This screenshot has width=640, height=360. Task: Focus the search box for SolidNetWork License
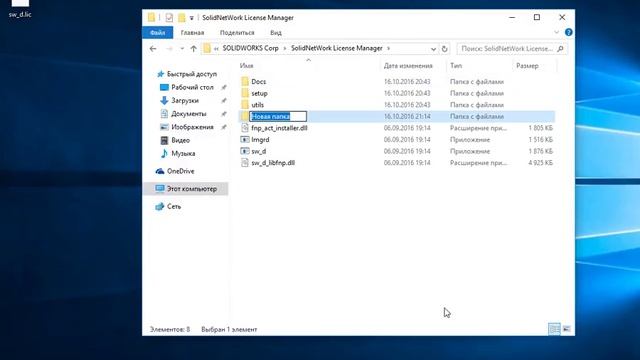point(507,49)
